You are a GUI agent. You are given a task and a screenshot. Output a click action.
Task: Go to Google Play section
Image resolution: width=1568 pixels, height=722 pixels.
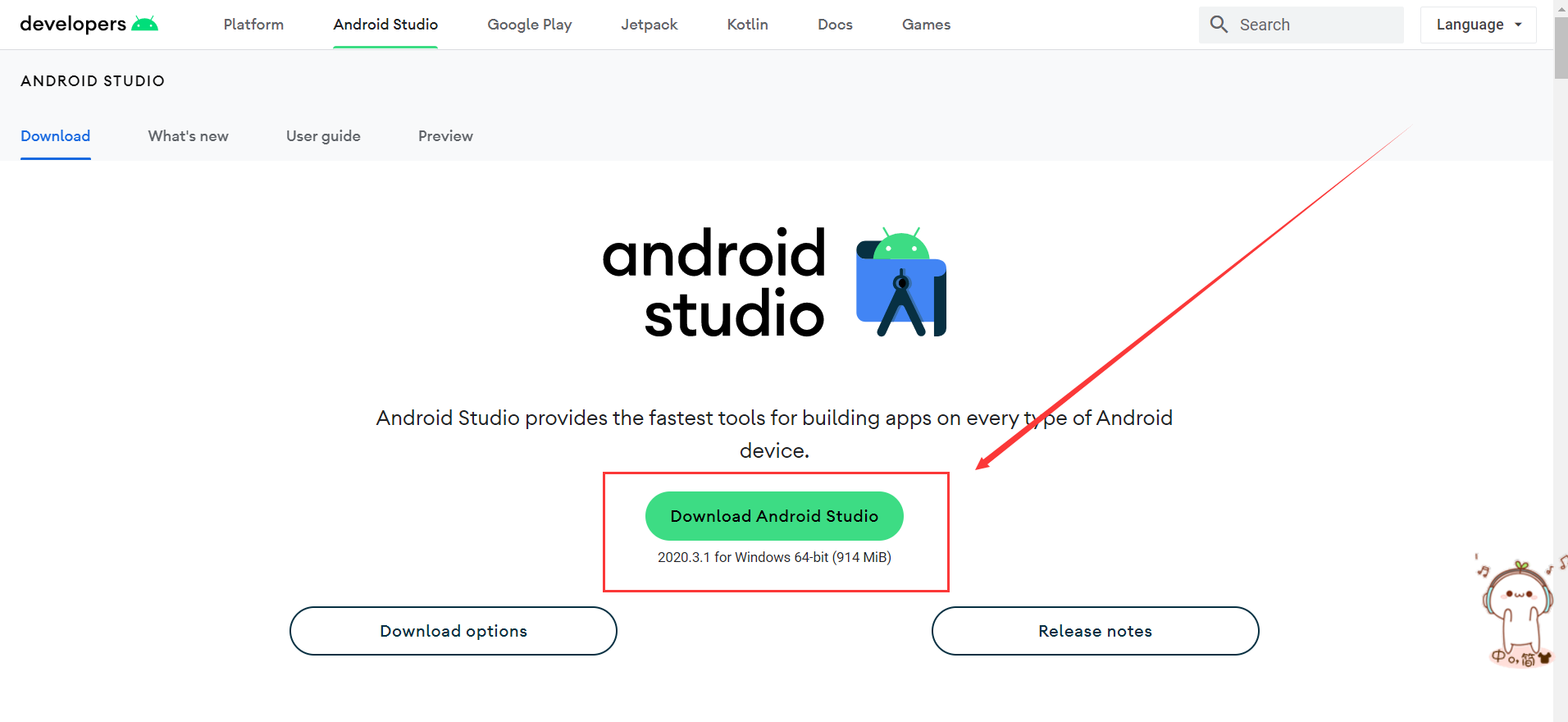pyautogui.click(x=530, y=25)
